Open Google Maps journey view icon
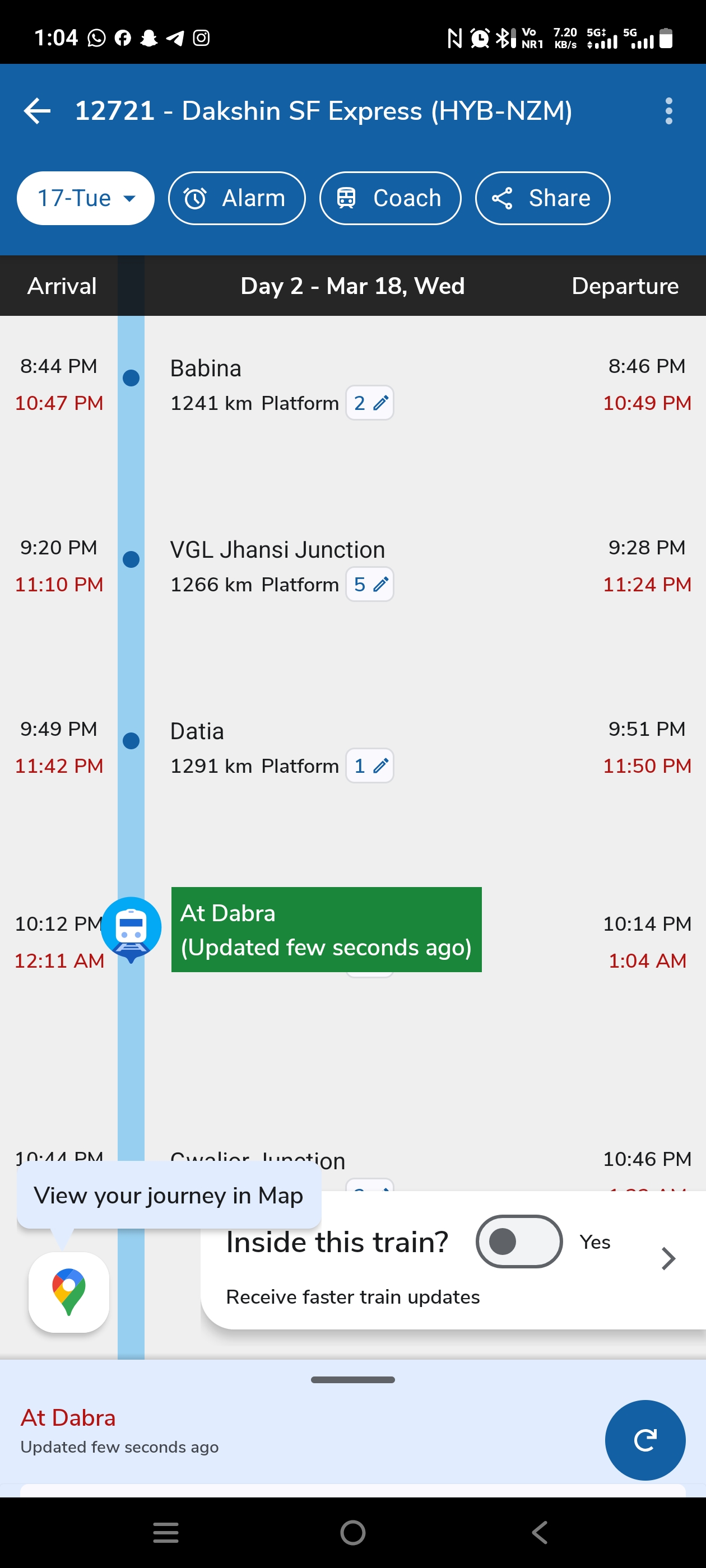 (x=69, y=1292)
